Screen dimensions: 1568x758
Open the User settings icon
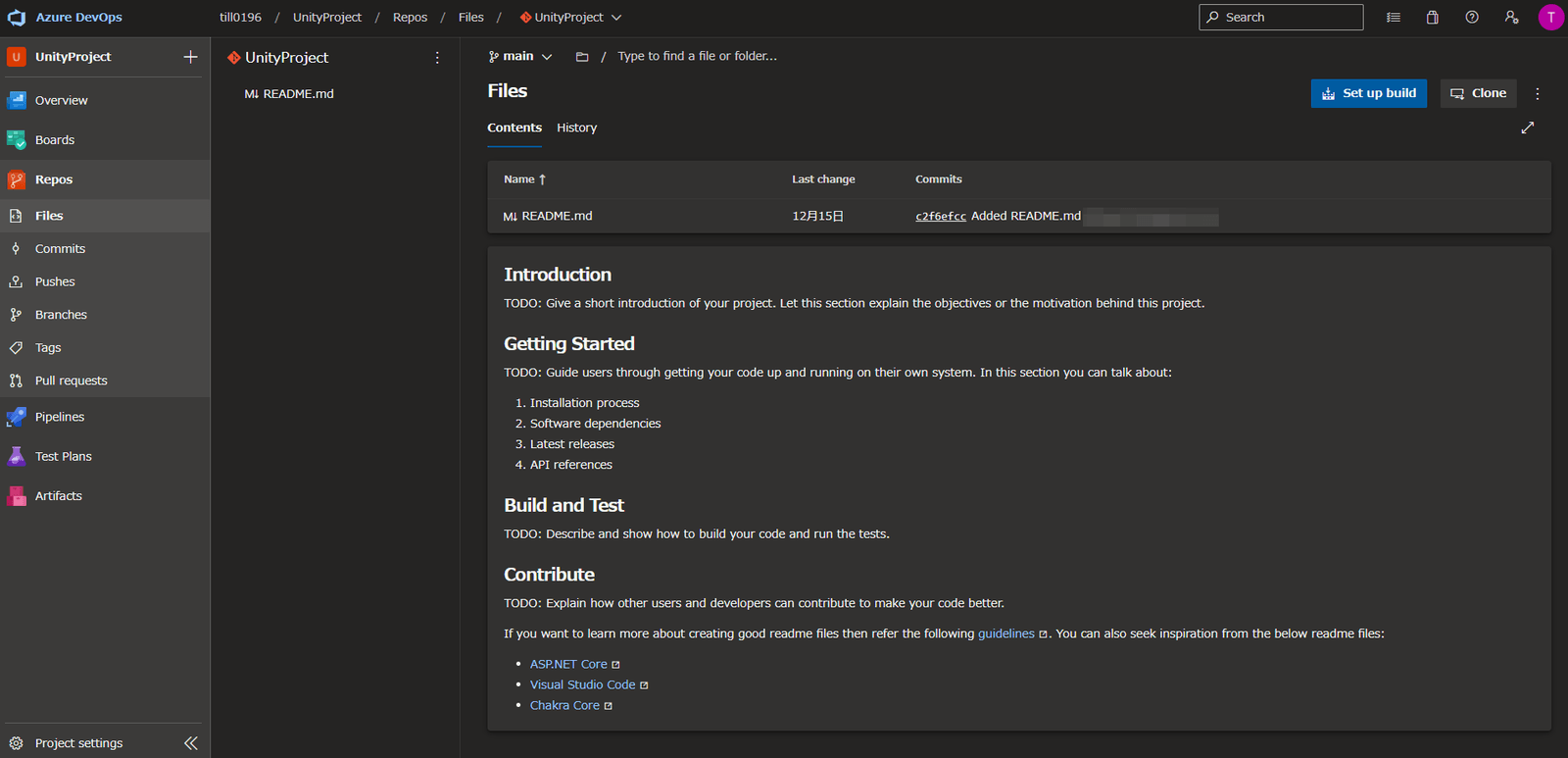pyautogui.click(x=1511, y=18)
